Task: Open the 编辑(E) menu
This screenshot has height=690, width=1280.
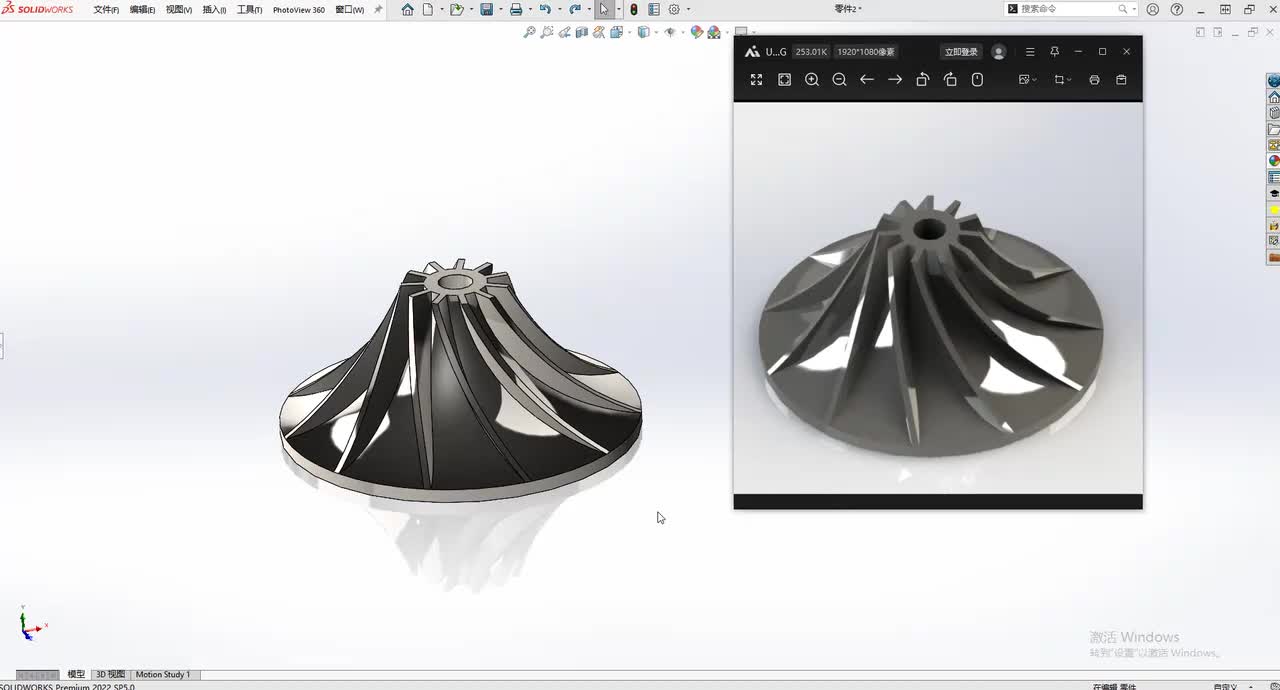Action: 142,10
